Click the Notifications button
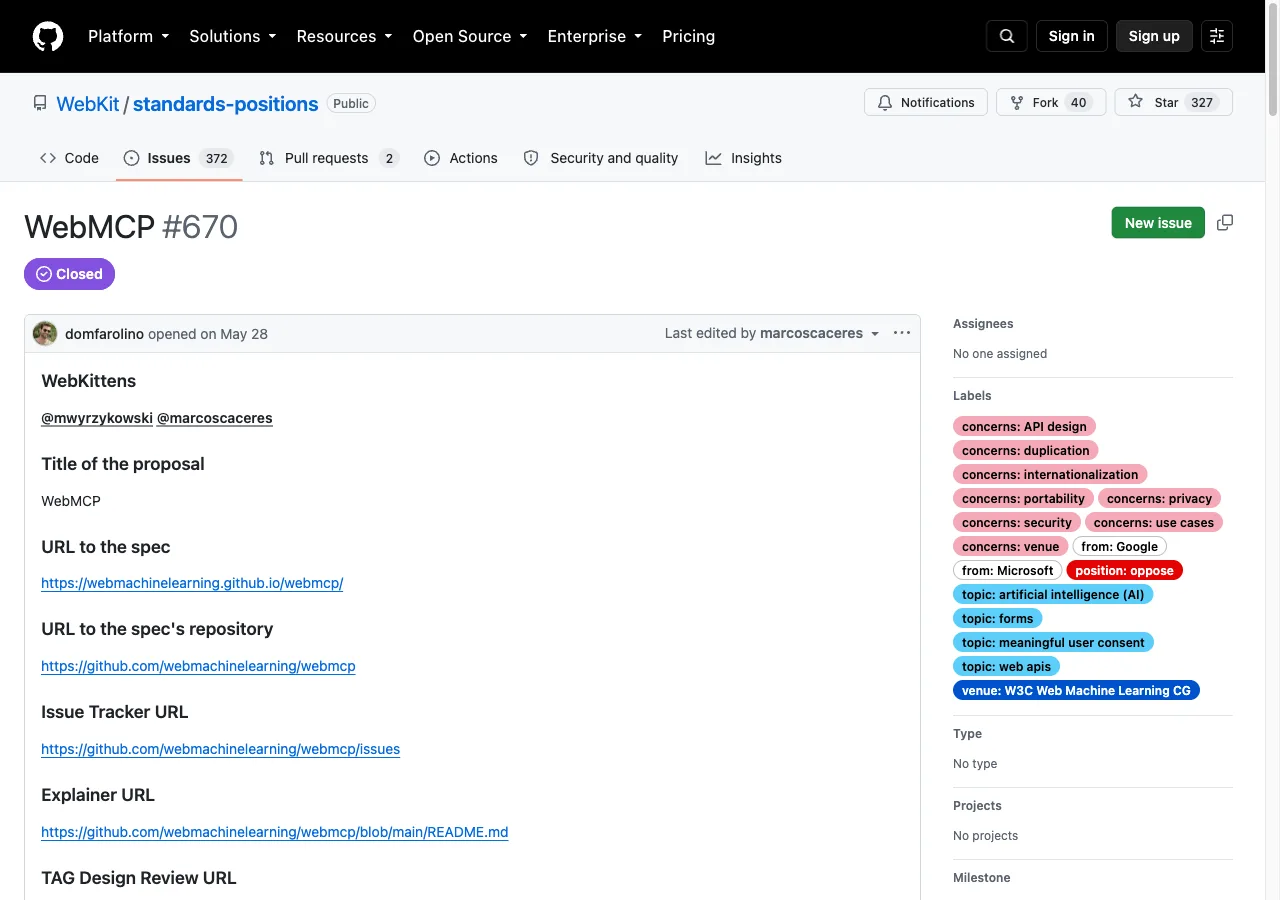The image size is (1280, 900). coord(926,102)
